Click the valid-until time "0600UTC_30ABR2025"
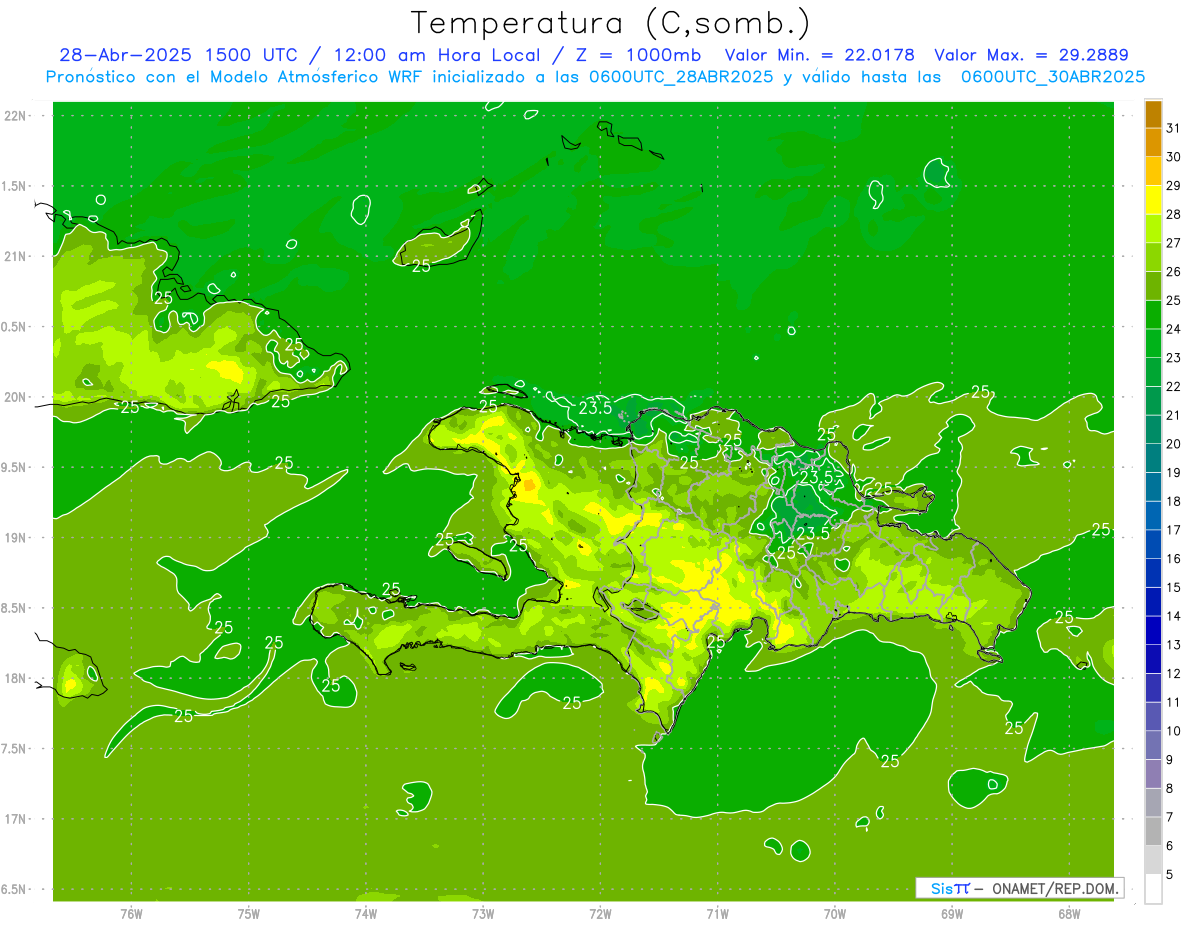Viewport: 1200px width, 927px height. [1053, 77]
